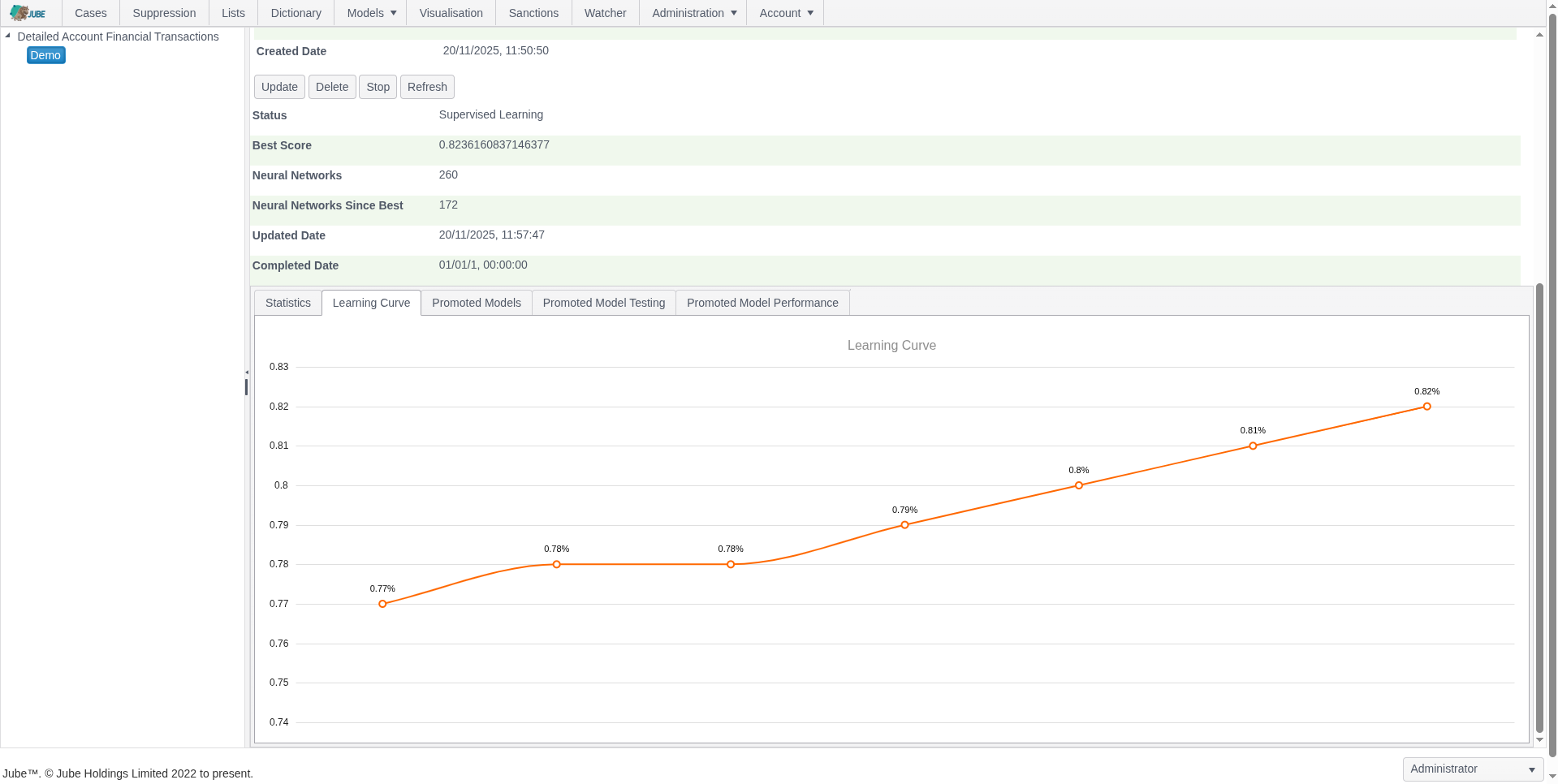Click the Stop button
Screen dimensions: 1558x784
point(378,87)
